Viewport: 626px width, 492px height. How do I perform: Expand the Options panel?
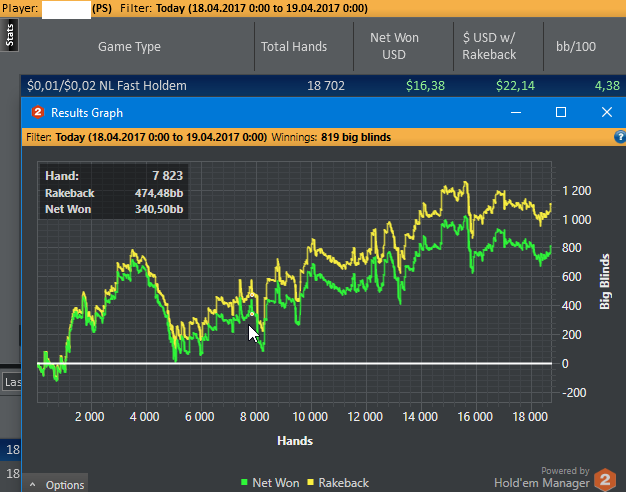click(56, 484)
